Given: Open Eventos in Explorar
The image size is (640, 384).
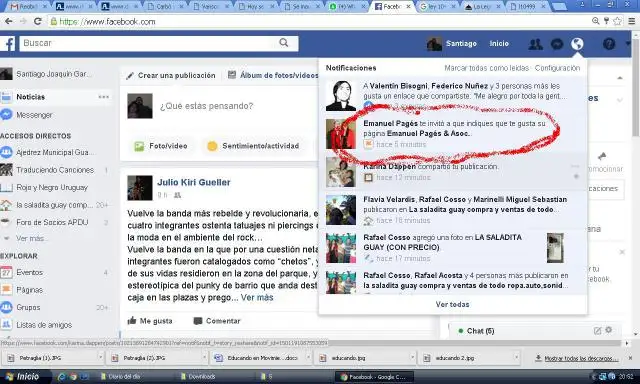Looking at the screenshot, I should point(29,272).
